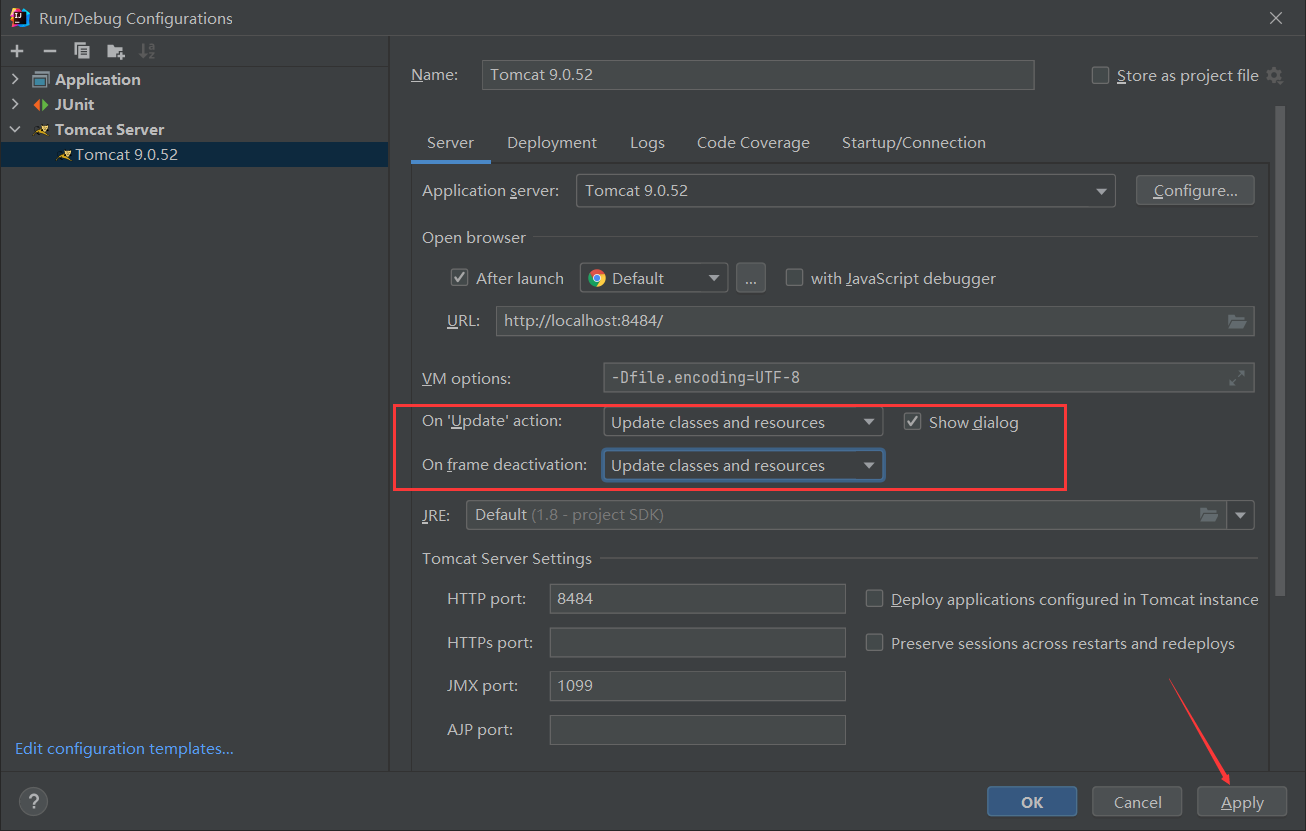1306x831 pixels.
Task: Switch to Startup/Connection tab
Action: pos(914,143)
